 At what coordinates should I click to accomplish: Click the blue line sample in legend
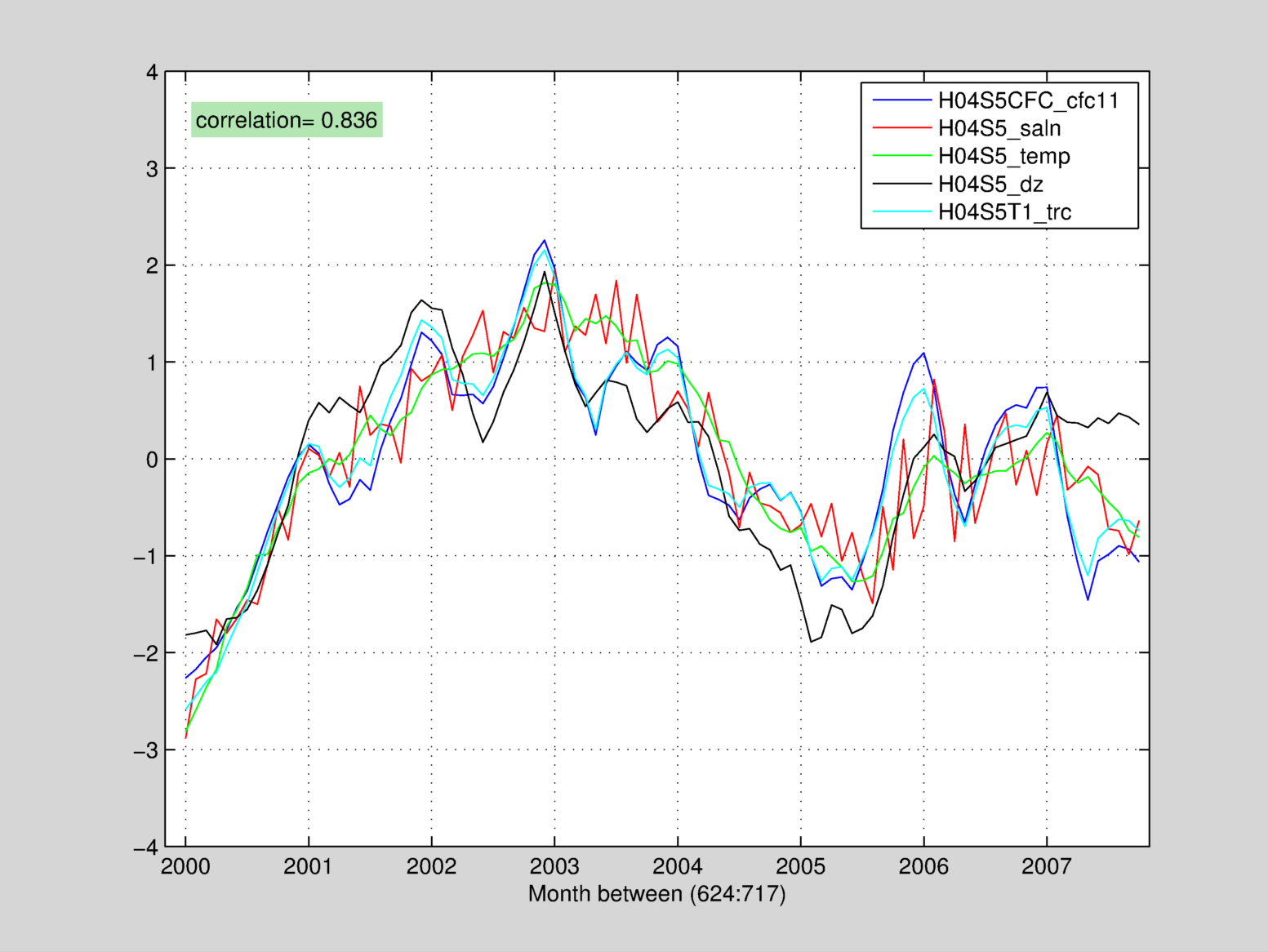[x=901, y=100]
